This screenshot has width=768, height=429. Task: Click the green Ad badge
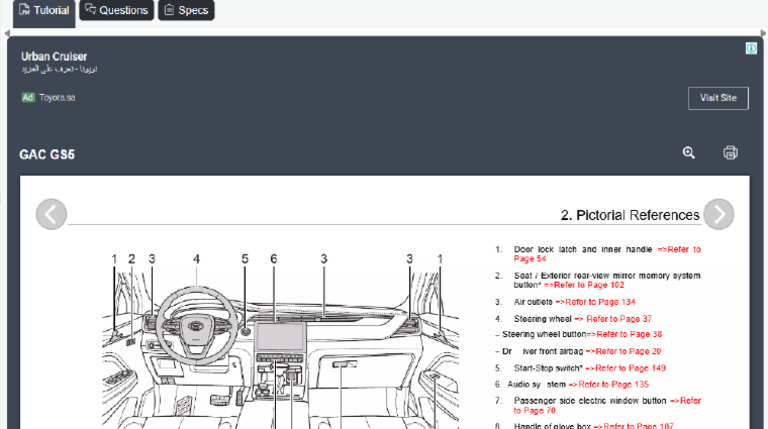tap(28, 97)
